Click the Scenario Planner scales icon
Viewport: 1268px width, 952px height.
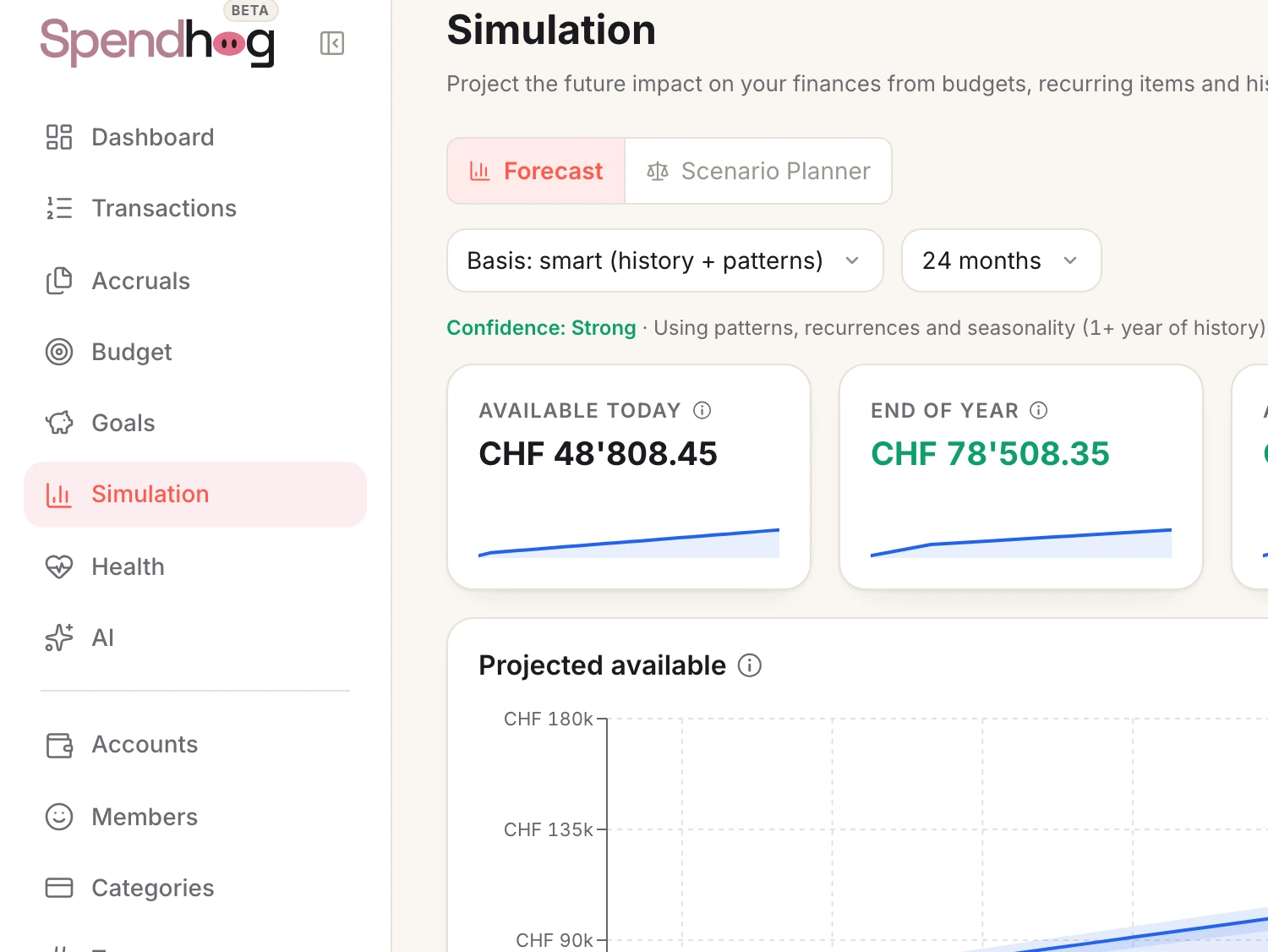(658, 171)
